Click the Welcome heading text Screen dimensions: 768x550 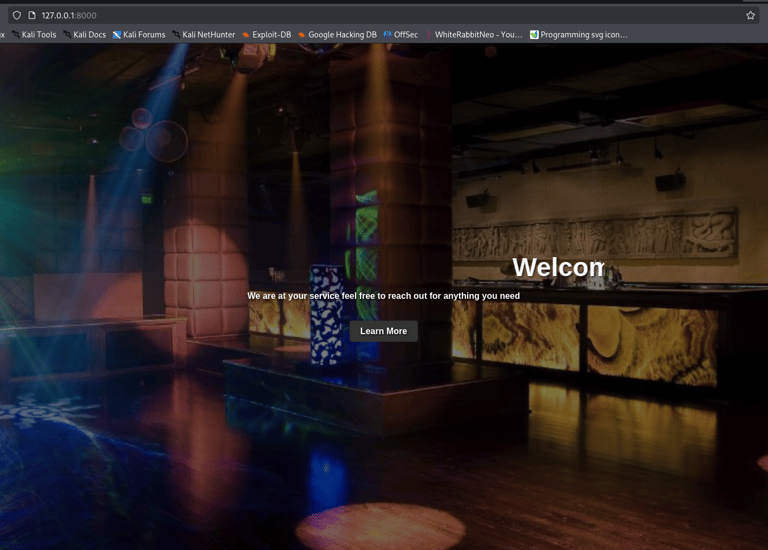(558, 267)
